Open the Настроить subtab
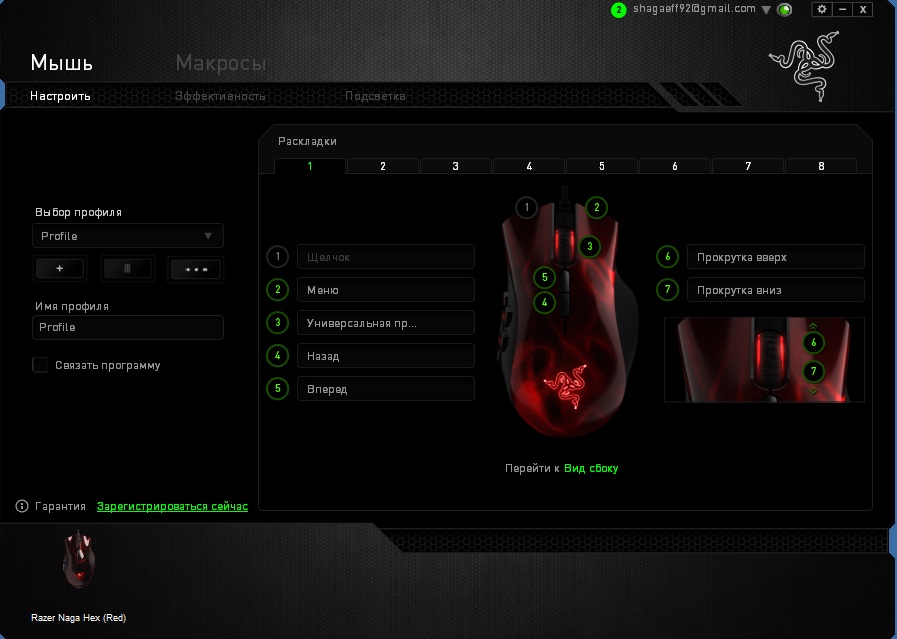Screen dimensions: 897x639 60,96
